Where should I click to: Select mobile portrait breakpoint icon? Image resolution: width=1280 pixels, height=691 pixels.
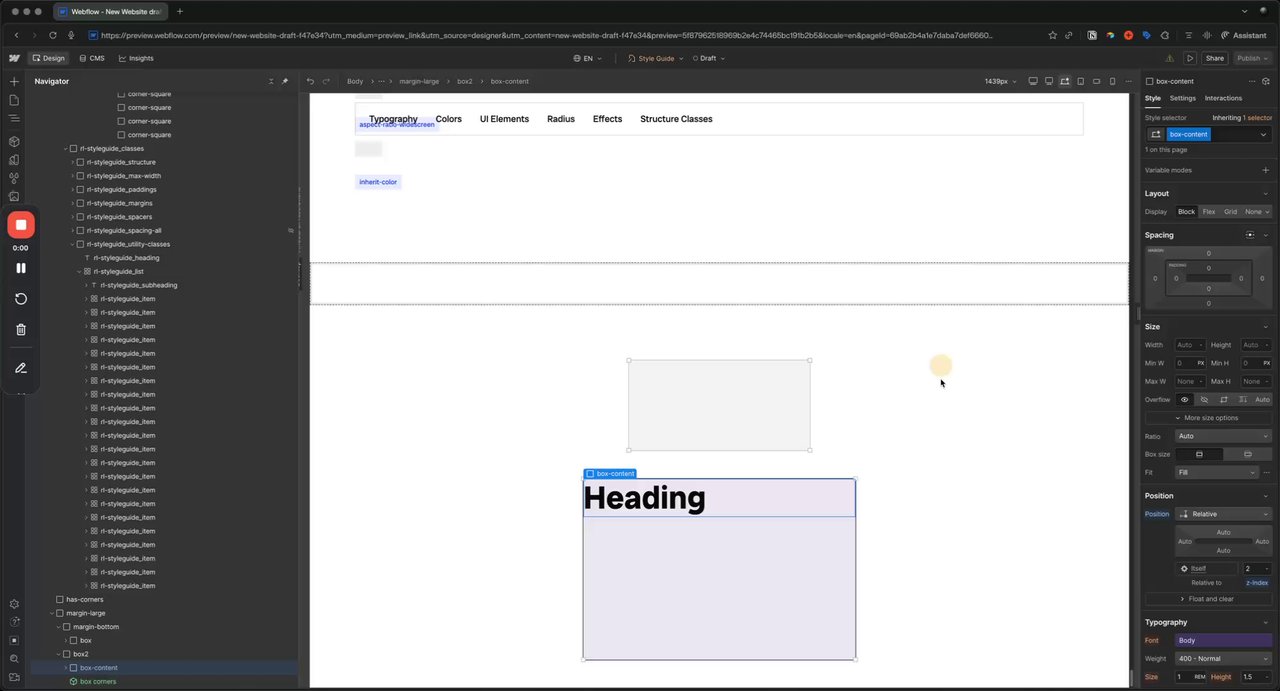(1113, 81)
